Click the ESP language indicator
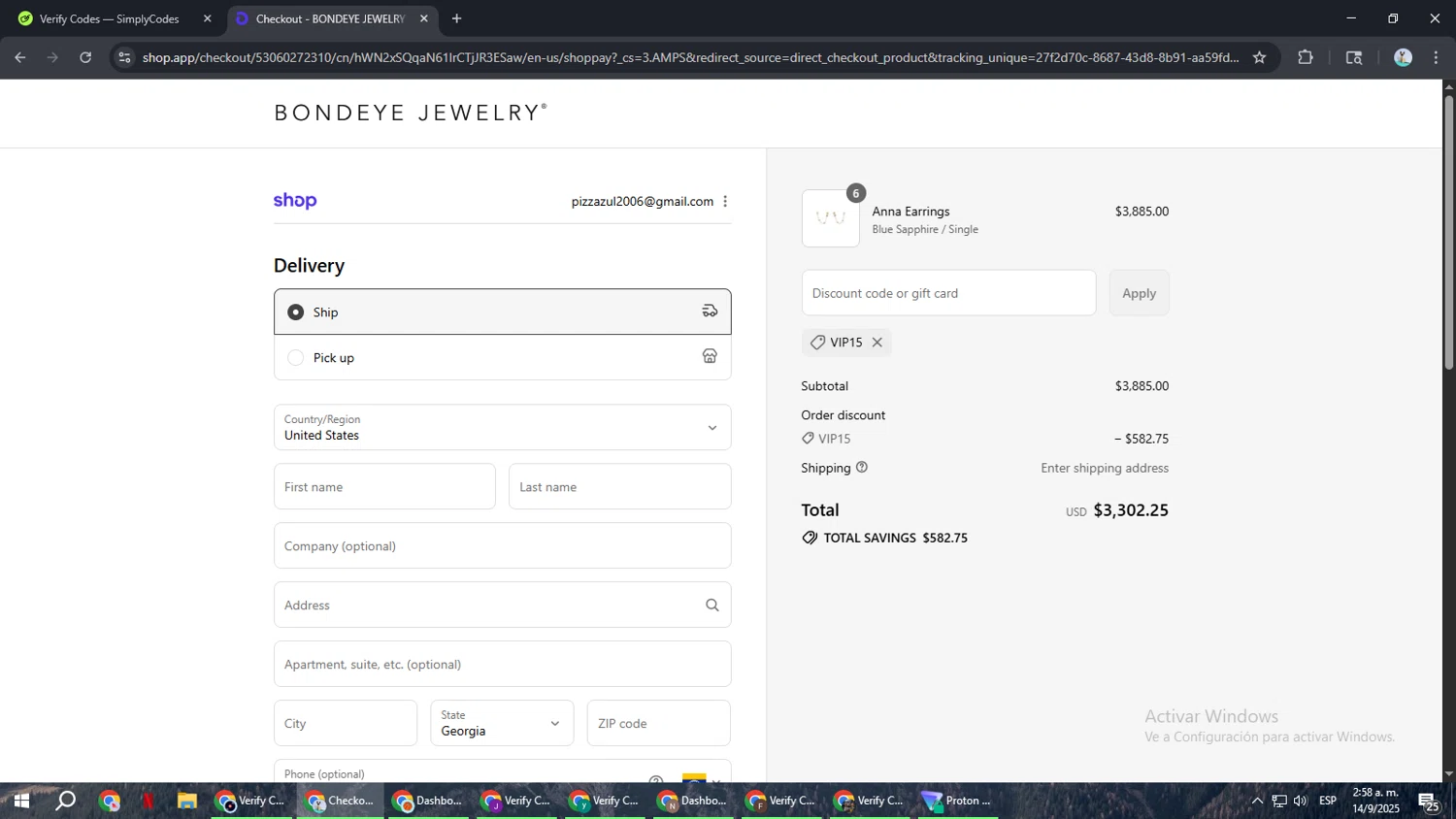1456x819 pixels. point(1328,802)
